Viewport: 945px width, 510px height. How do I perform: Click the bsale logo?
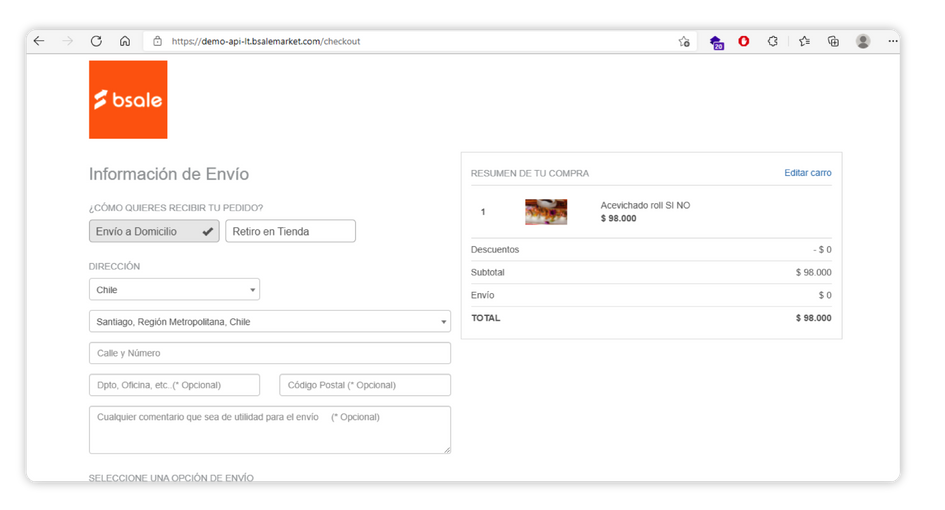128,100
